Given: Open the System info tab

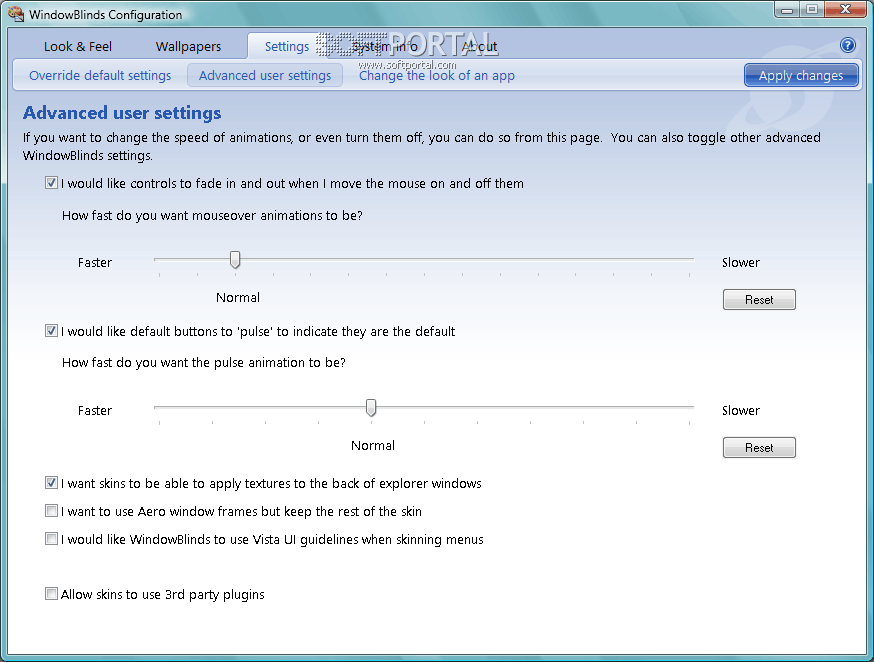Looking at the screenshot, I should [385, 46].
